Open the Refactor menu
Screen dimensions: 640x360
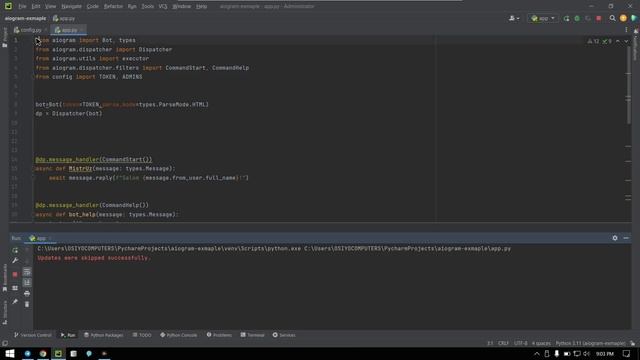click(113, 7)
